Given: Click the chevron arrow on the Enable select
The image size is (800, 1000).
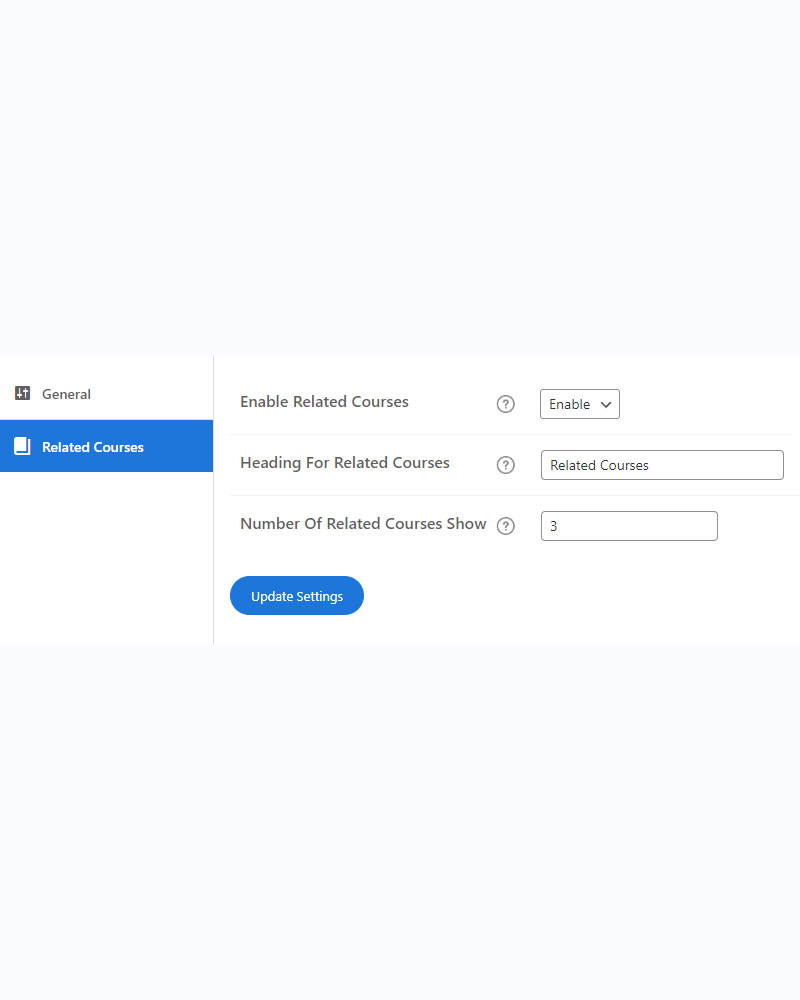Looking at the screenshot, I should pyautogui.click(x=605, y=404).
